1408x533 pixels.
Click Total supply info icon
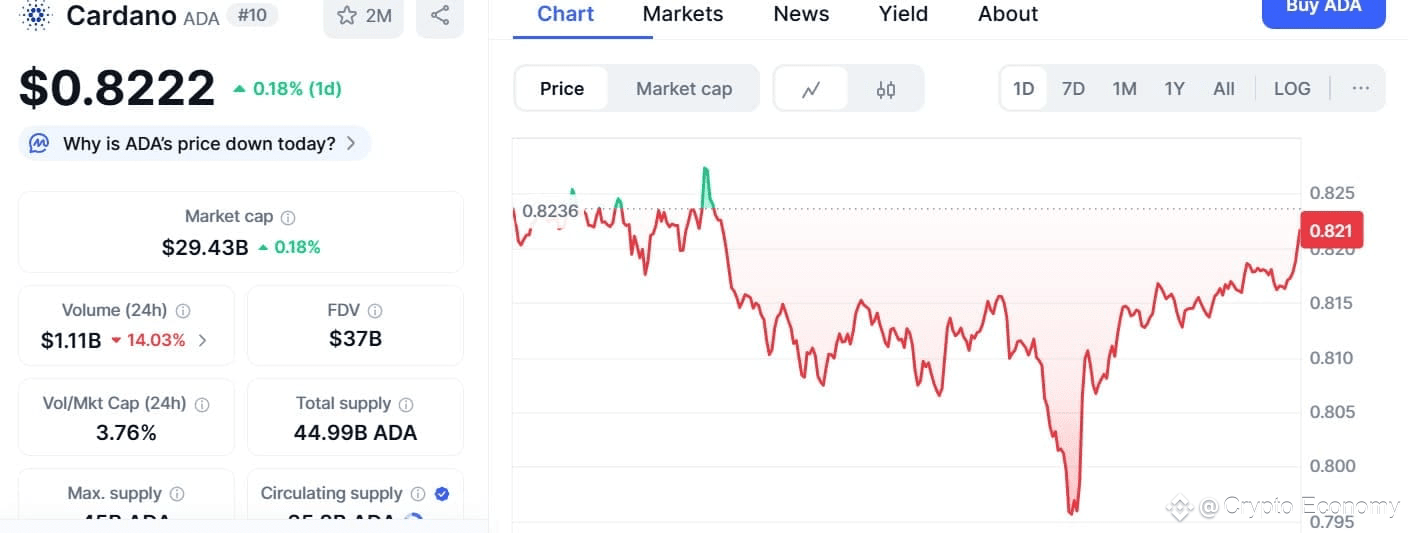tap(406, 404)
